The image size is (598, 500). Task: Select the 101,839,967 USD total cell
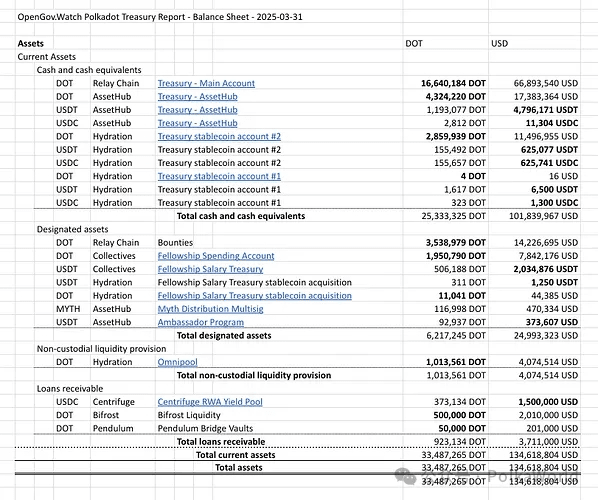click(543, 216)
